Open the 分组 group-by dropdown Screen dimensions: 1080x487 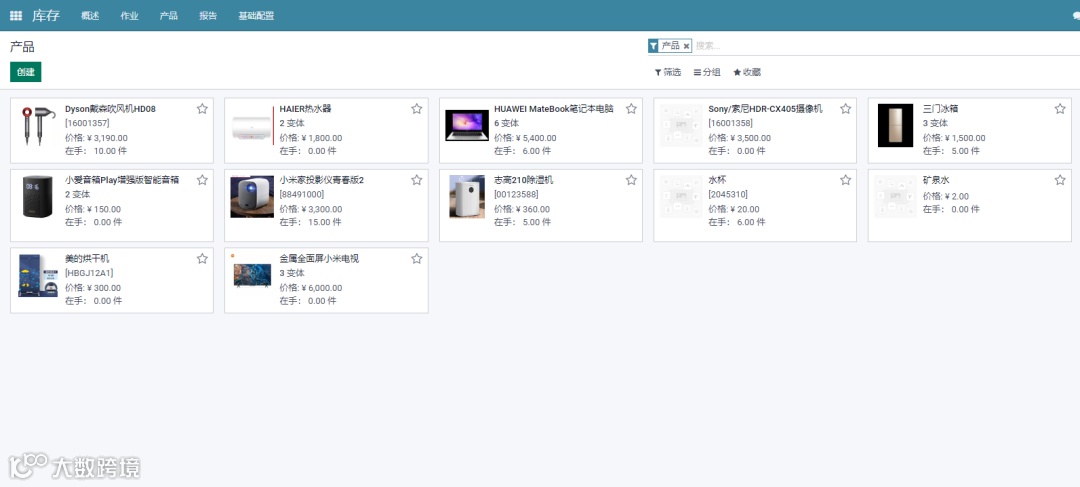point(707,72)
